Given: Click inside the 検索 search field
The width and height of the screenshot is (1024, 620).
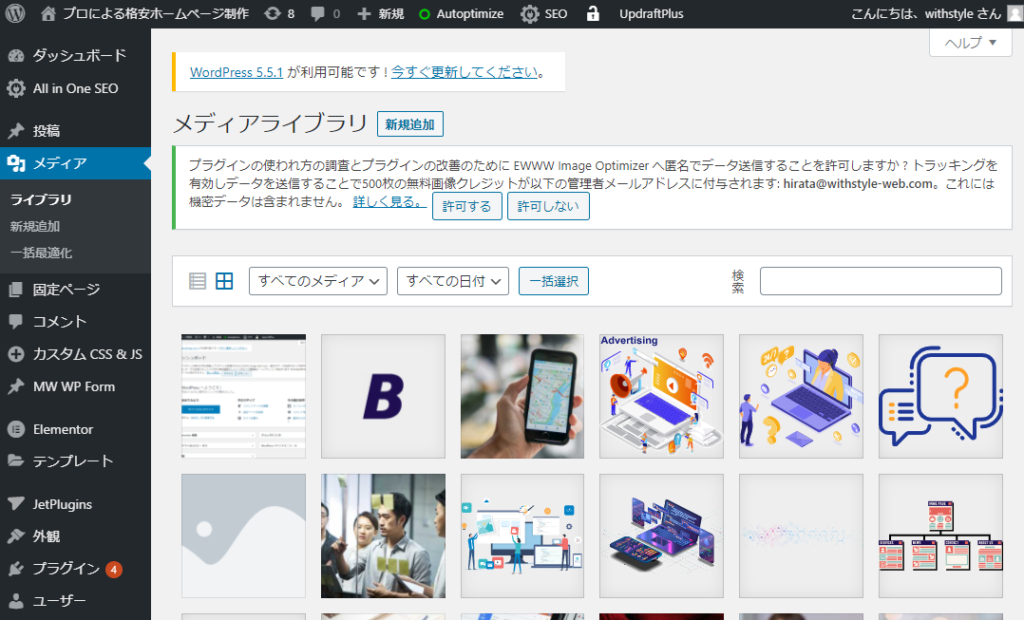Looking at the screenshot, I should point(879,280).
